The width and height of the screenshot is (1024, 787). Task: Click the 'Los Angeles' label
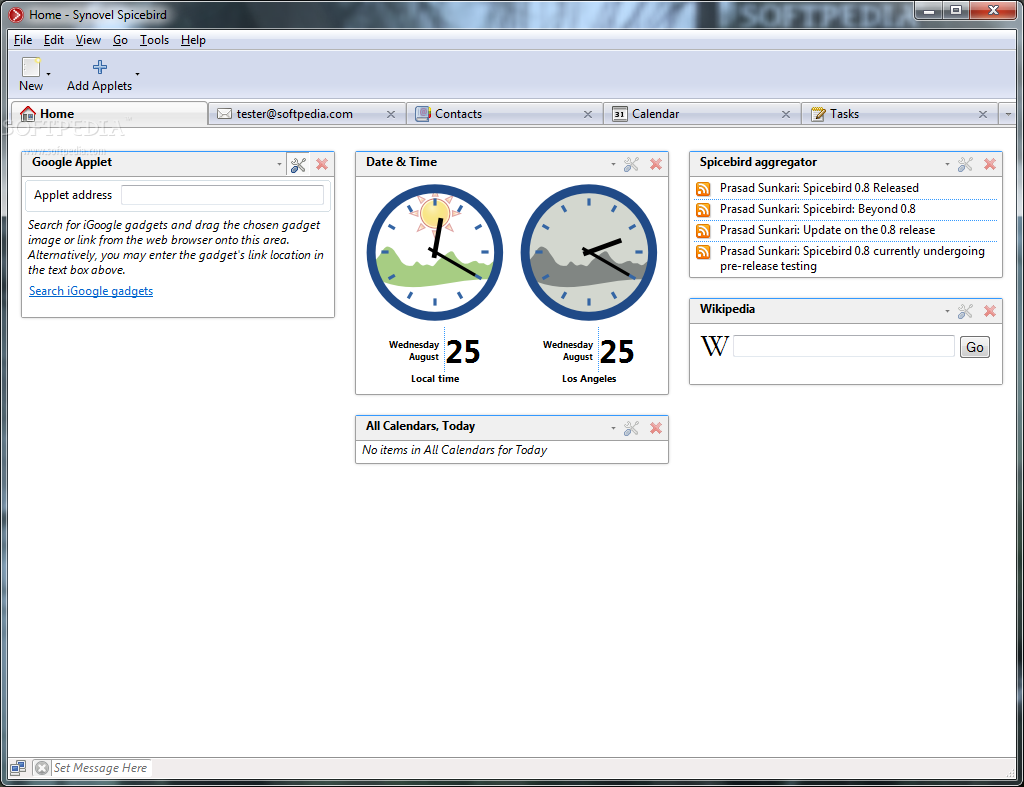pyautogui.click(x=589, y=379)
